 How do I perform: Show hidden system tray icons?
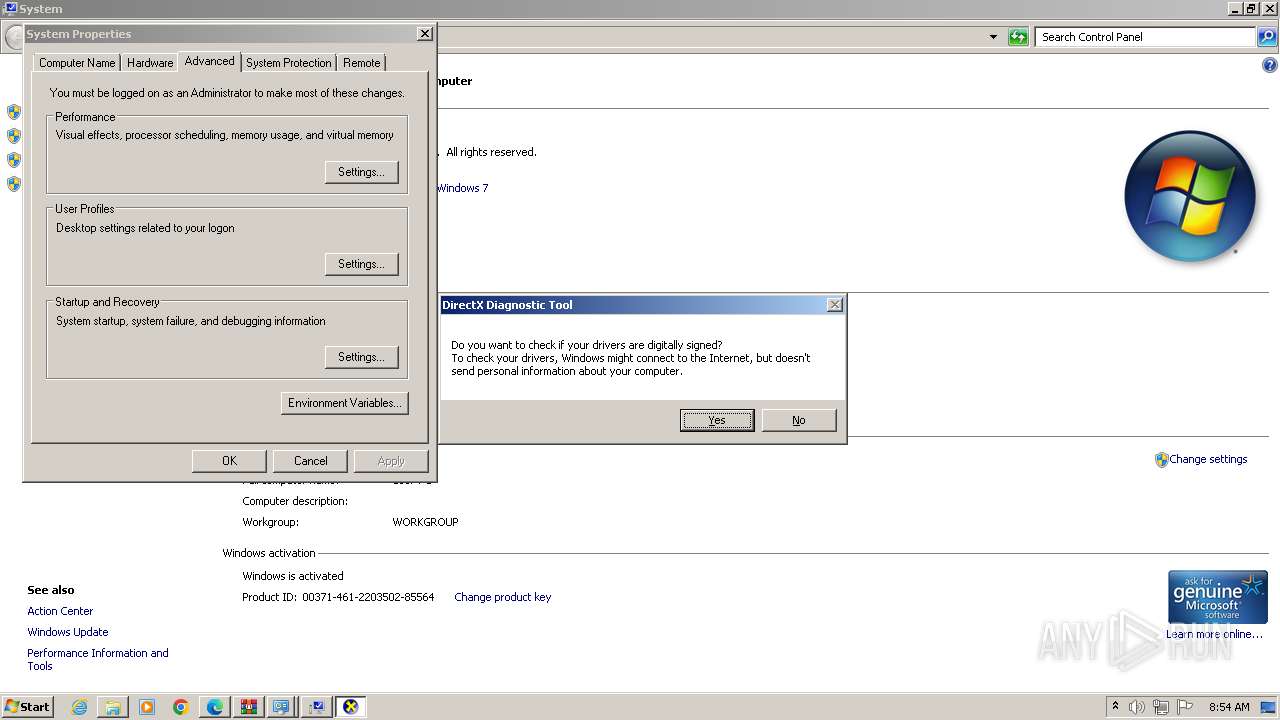tap(1115, 707)
